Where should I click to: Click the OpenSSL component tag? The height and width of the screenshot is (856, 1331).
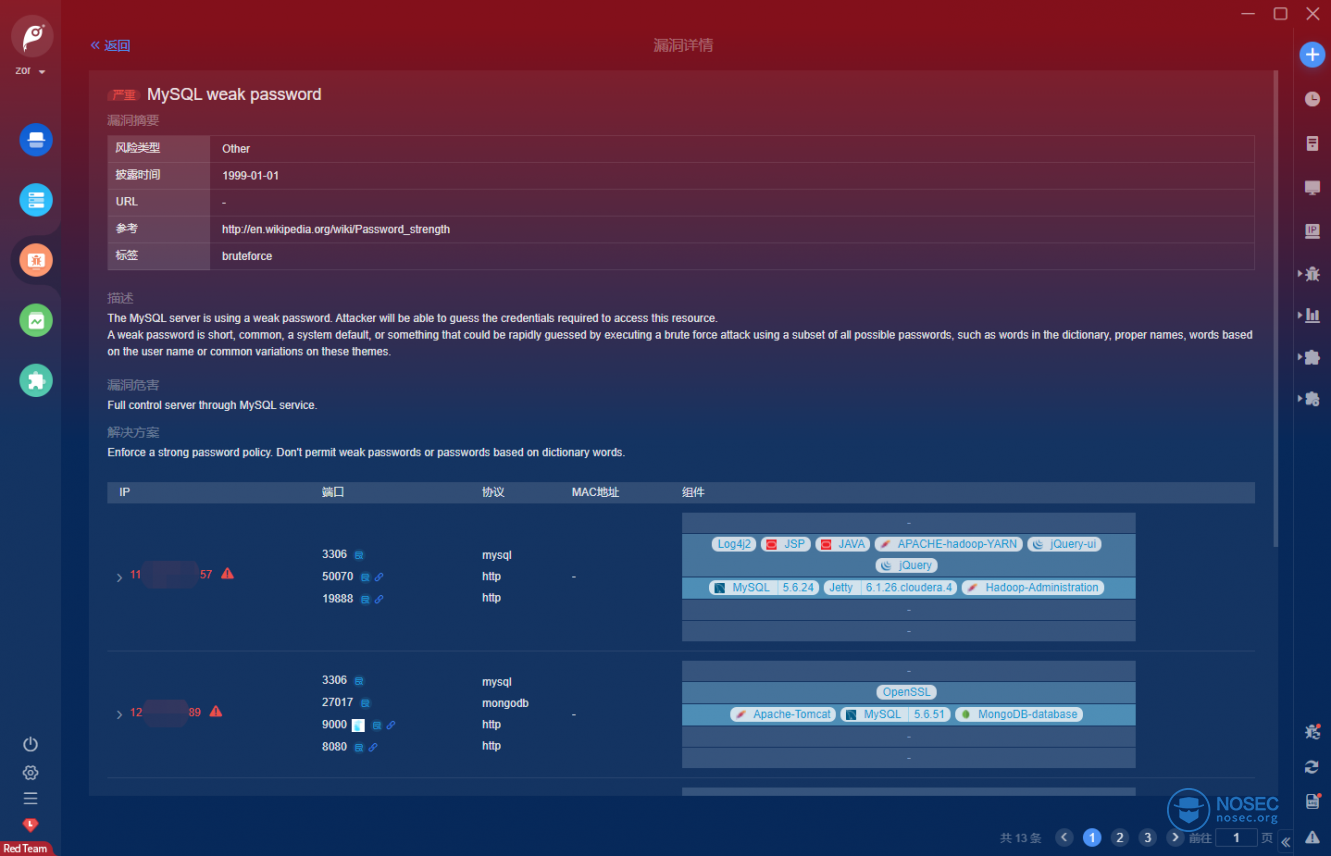click(908, 692)
